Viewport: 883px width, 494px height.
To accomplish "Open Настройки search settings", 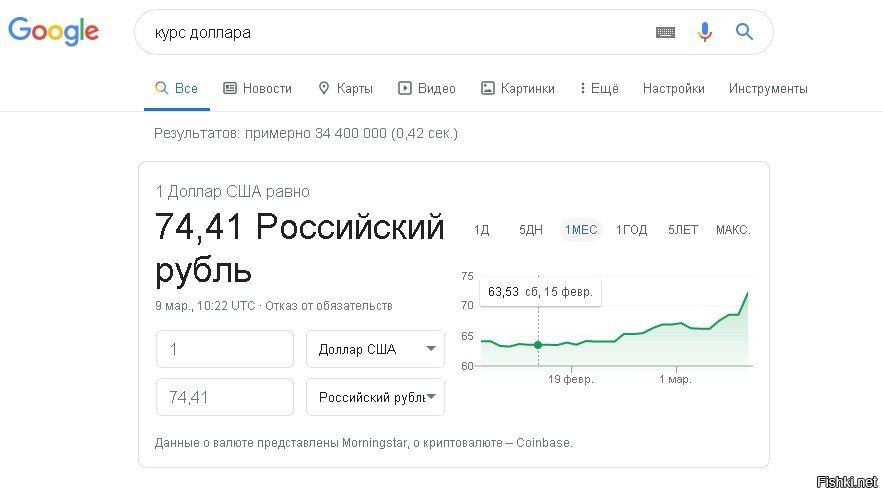I will coord(674,88).
